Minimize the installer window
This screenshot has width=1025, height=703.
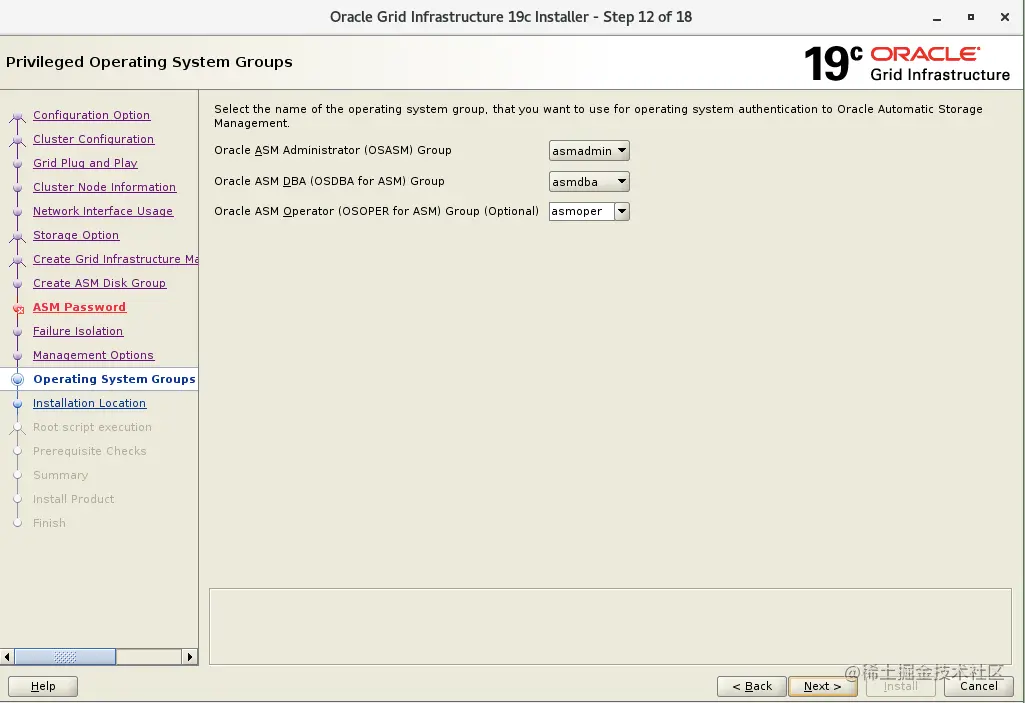(x=937, y=18)
